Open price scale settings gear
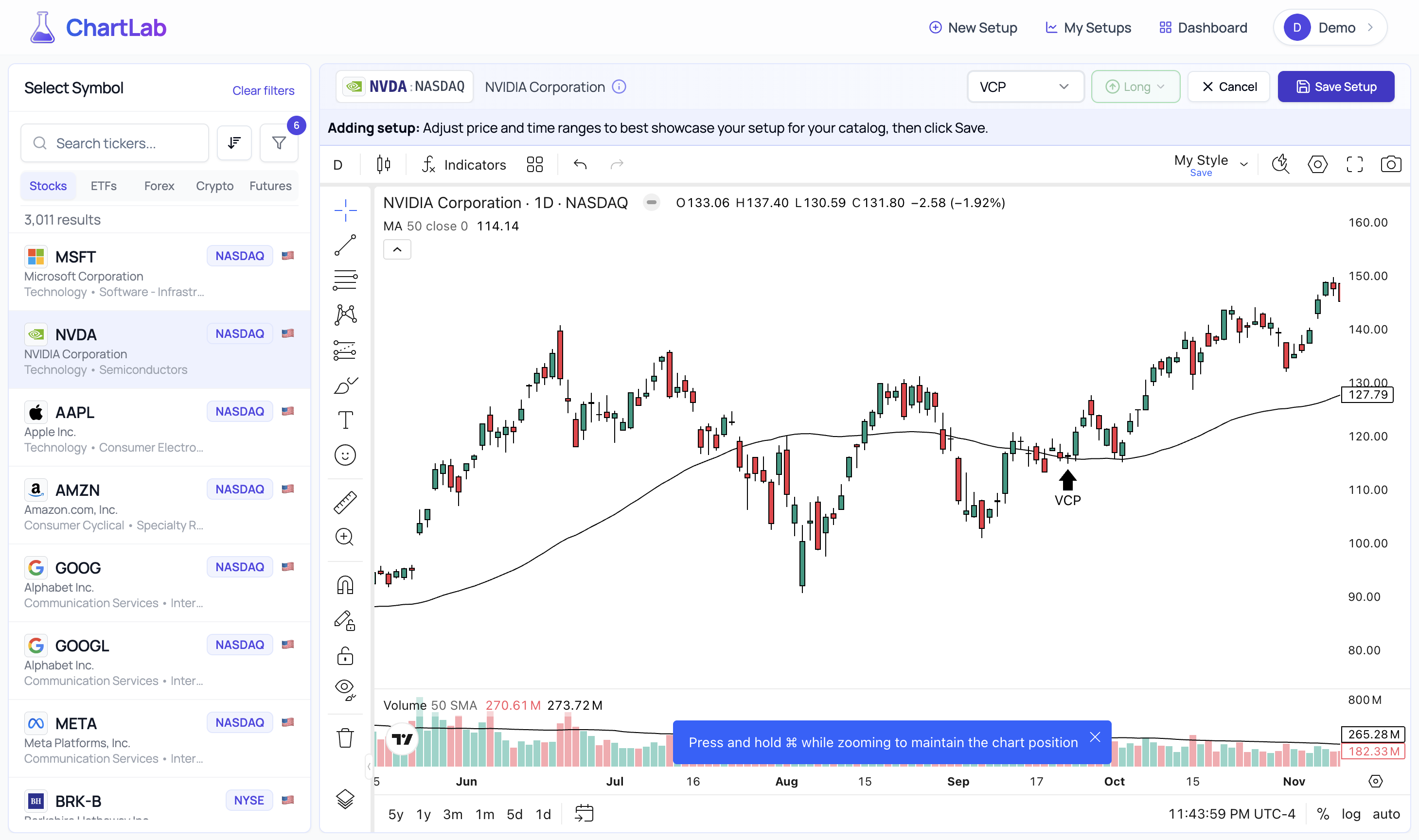The height and width of the screenshot is (840, 1419). coord(1375,781)
